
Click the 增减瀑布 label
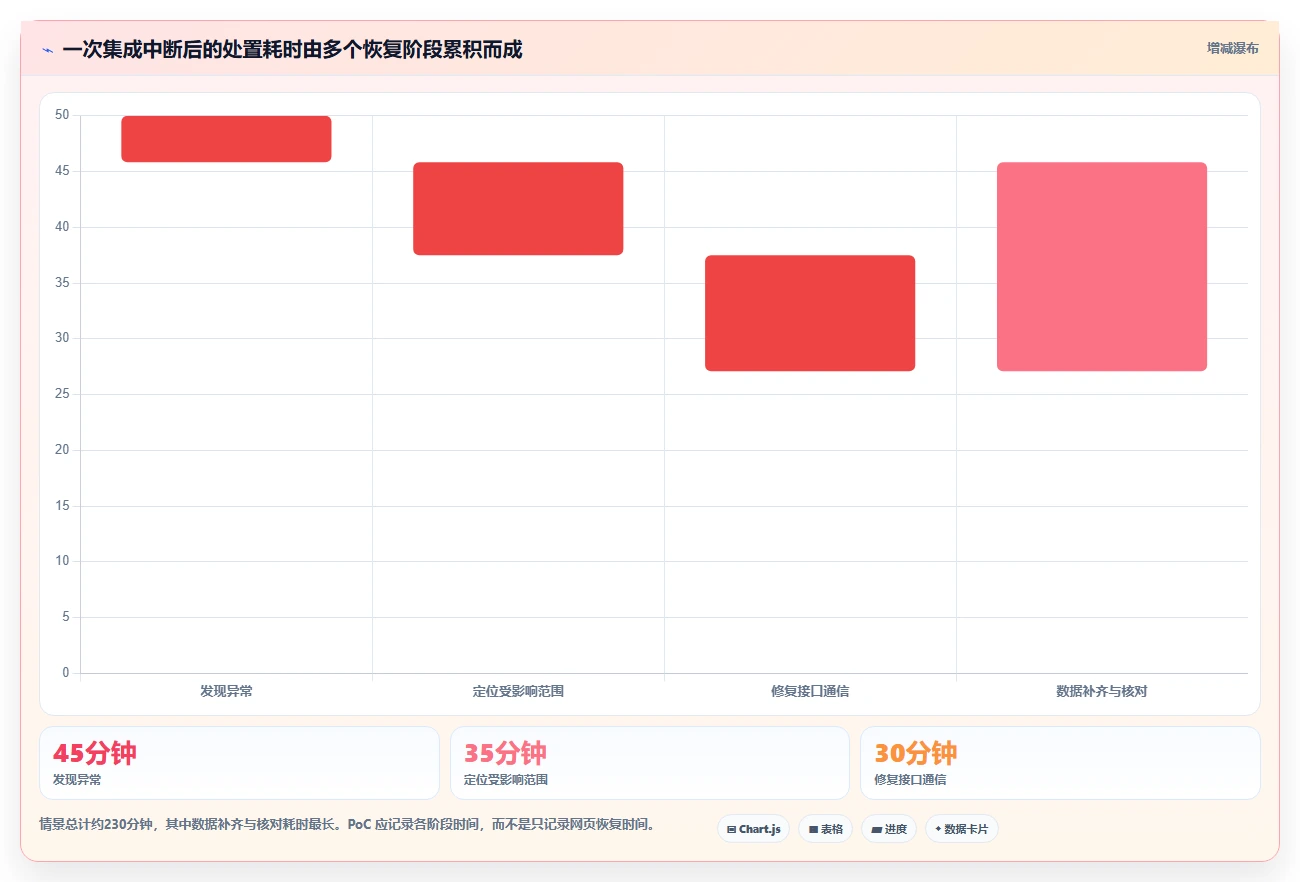coord(1232,48)
